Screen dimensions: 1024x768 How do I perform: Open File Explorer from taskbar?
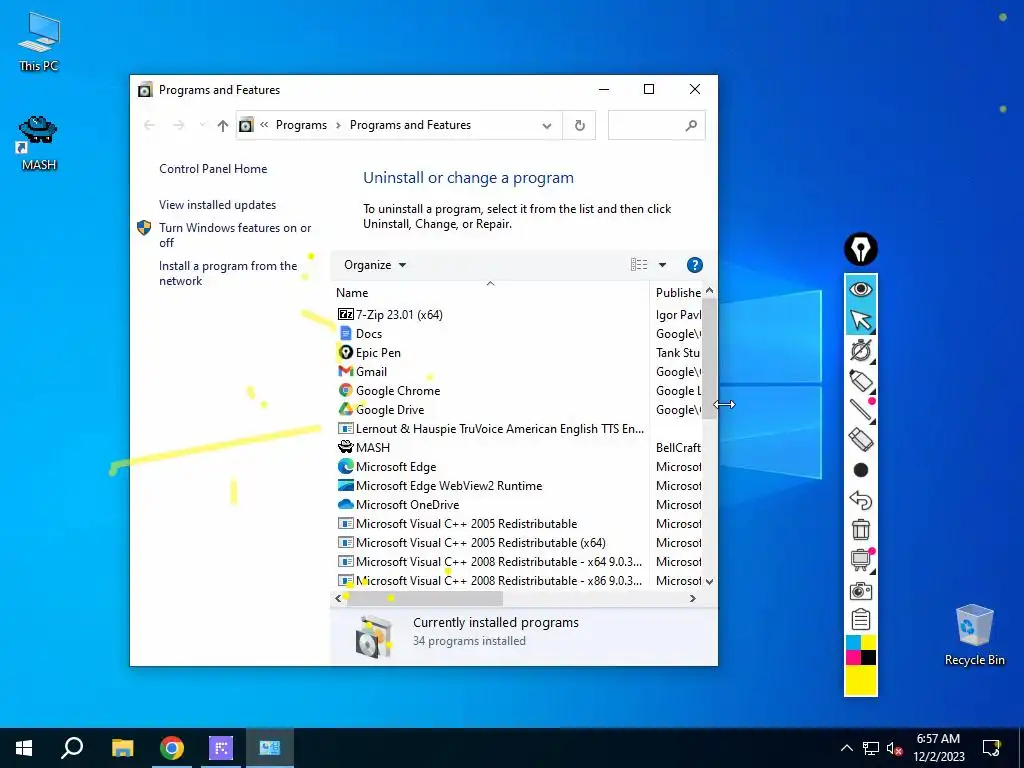click(122, 748)
